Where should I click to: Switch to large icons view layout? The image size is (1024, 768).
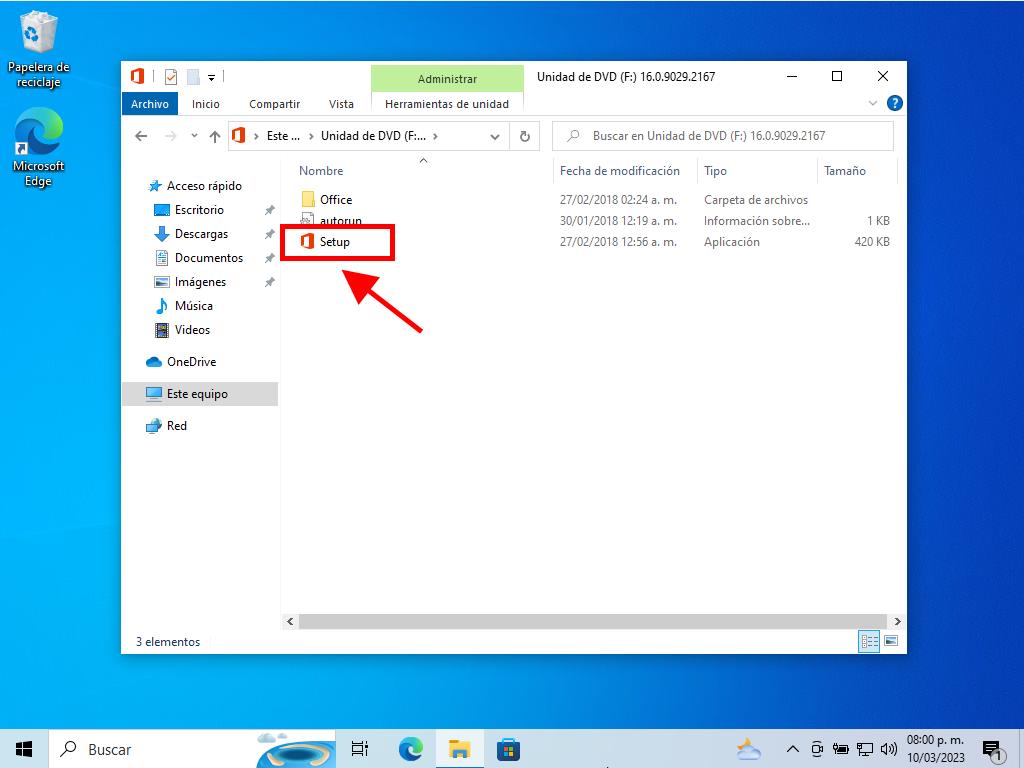(891, 641)
